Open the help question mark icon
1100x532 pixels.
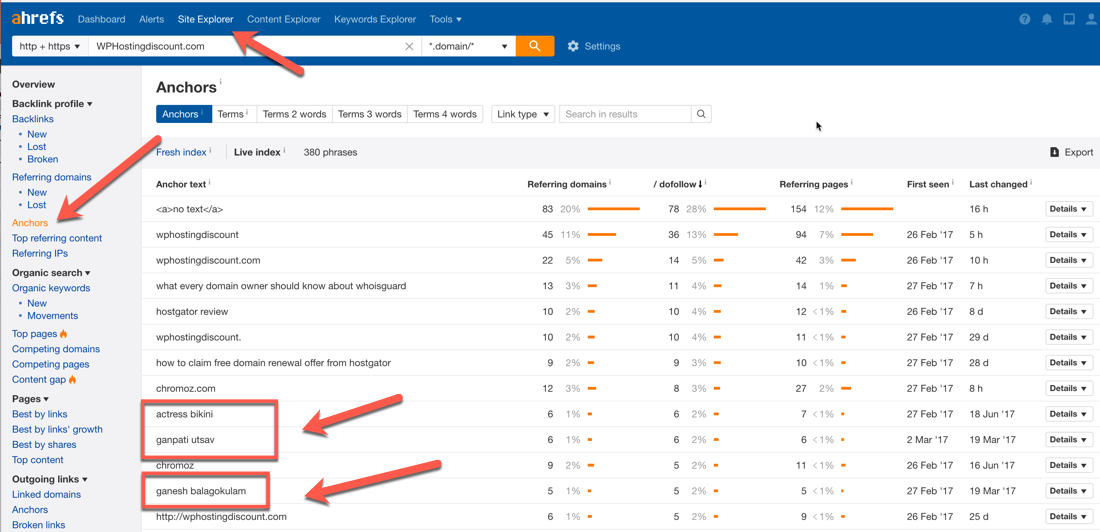tap(1025, 20)
